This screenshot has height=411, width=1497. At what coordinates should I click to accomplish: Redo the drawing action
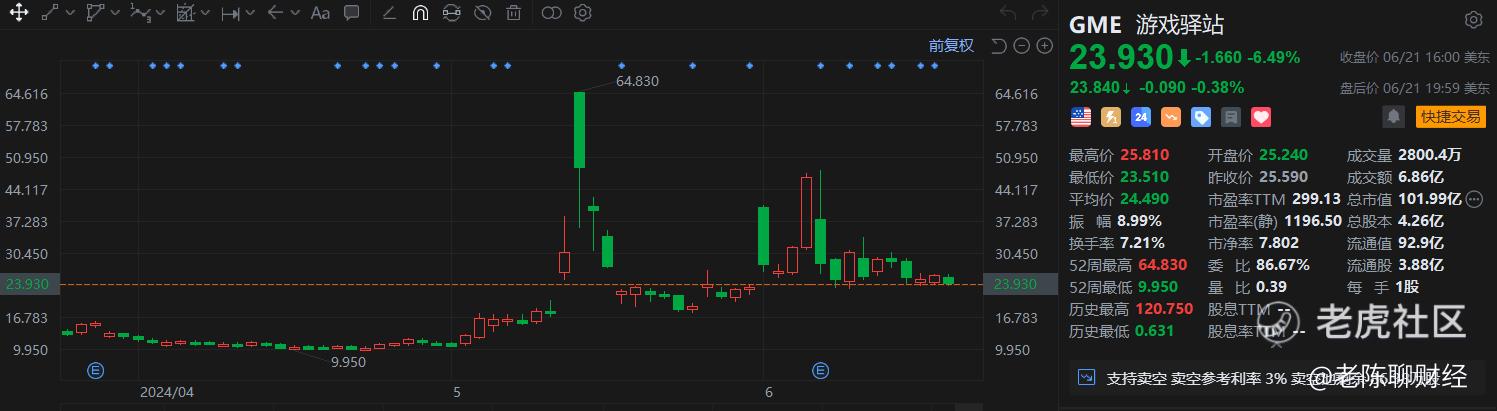(1039, 13)
